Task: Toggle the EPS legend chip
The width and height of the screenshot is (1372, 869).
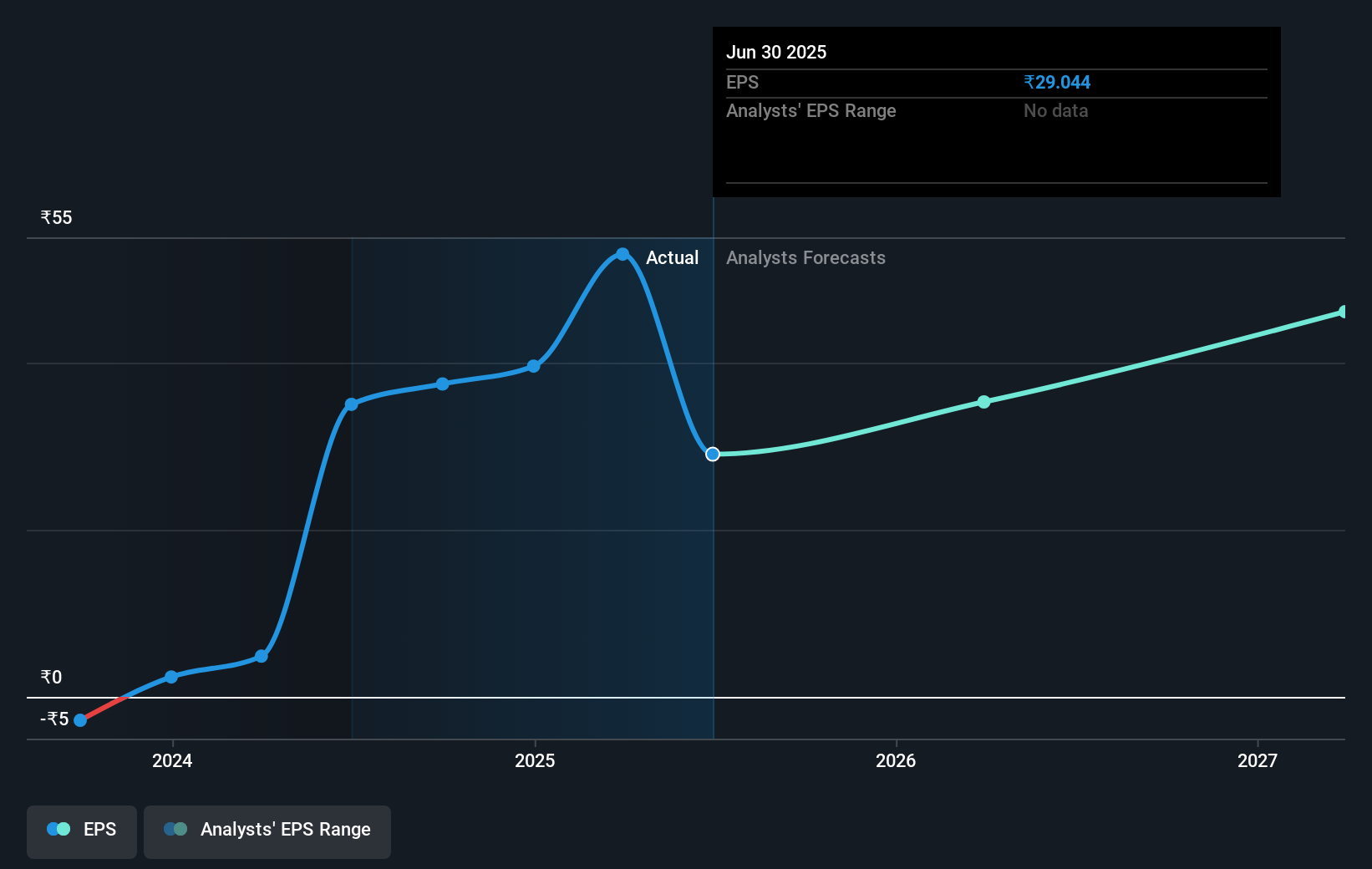Action: pos(81,831)
